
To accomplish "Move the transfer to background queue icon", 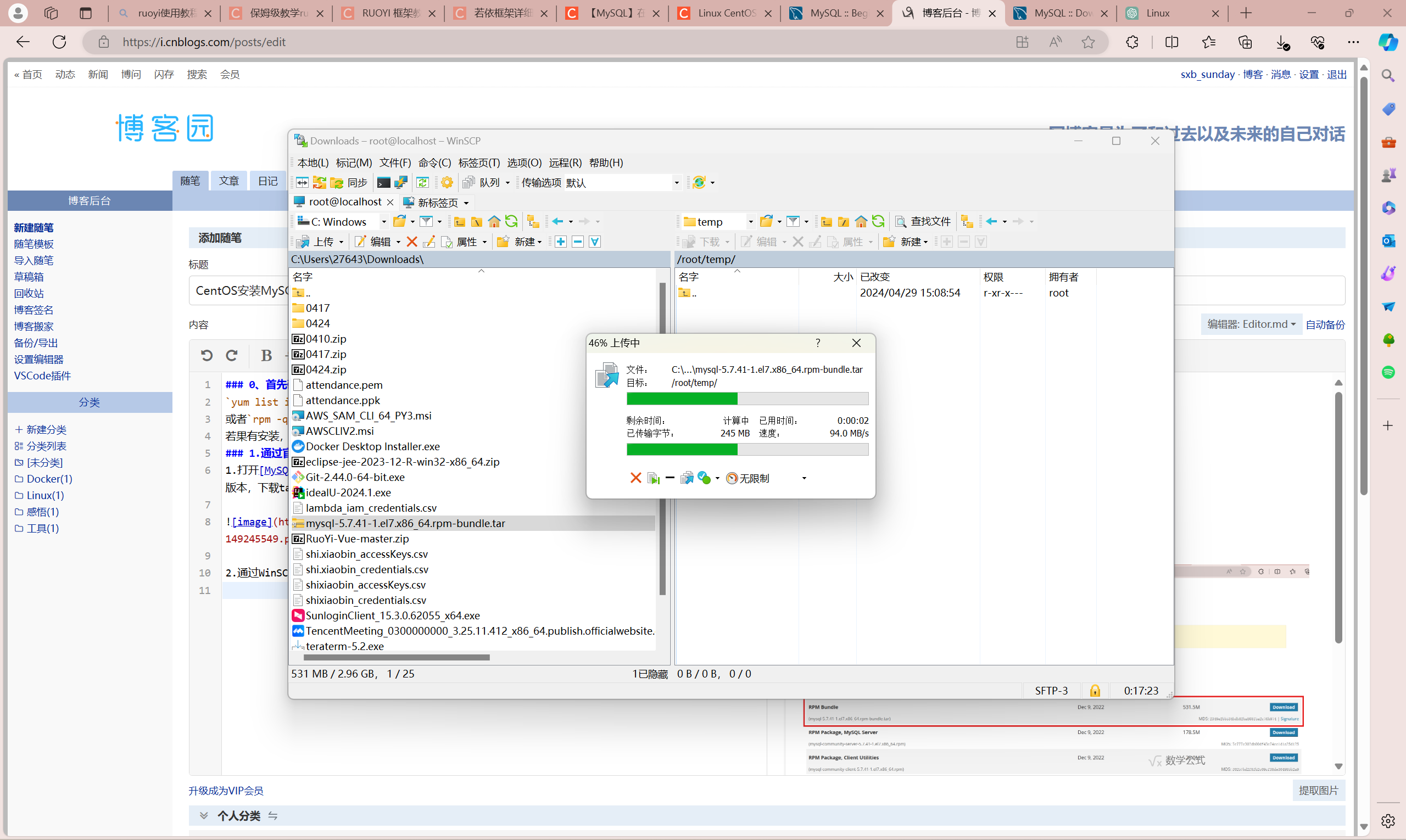I will [687, 478].
